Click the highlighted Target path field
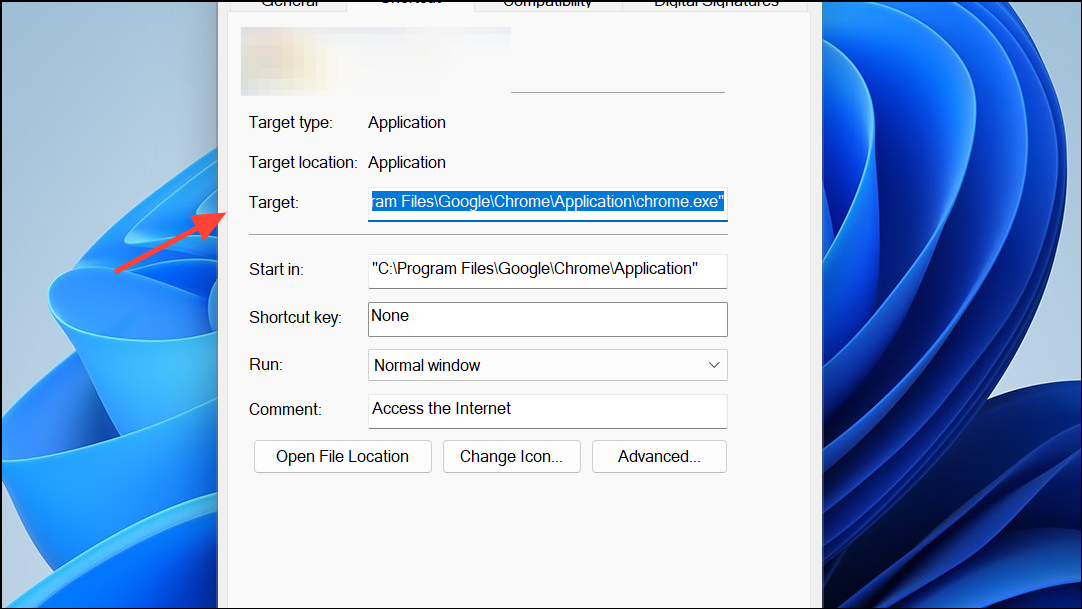The height and width of the screenshot is (609, 1082). click(547, 202)
